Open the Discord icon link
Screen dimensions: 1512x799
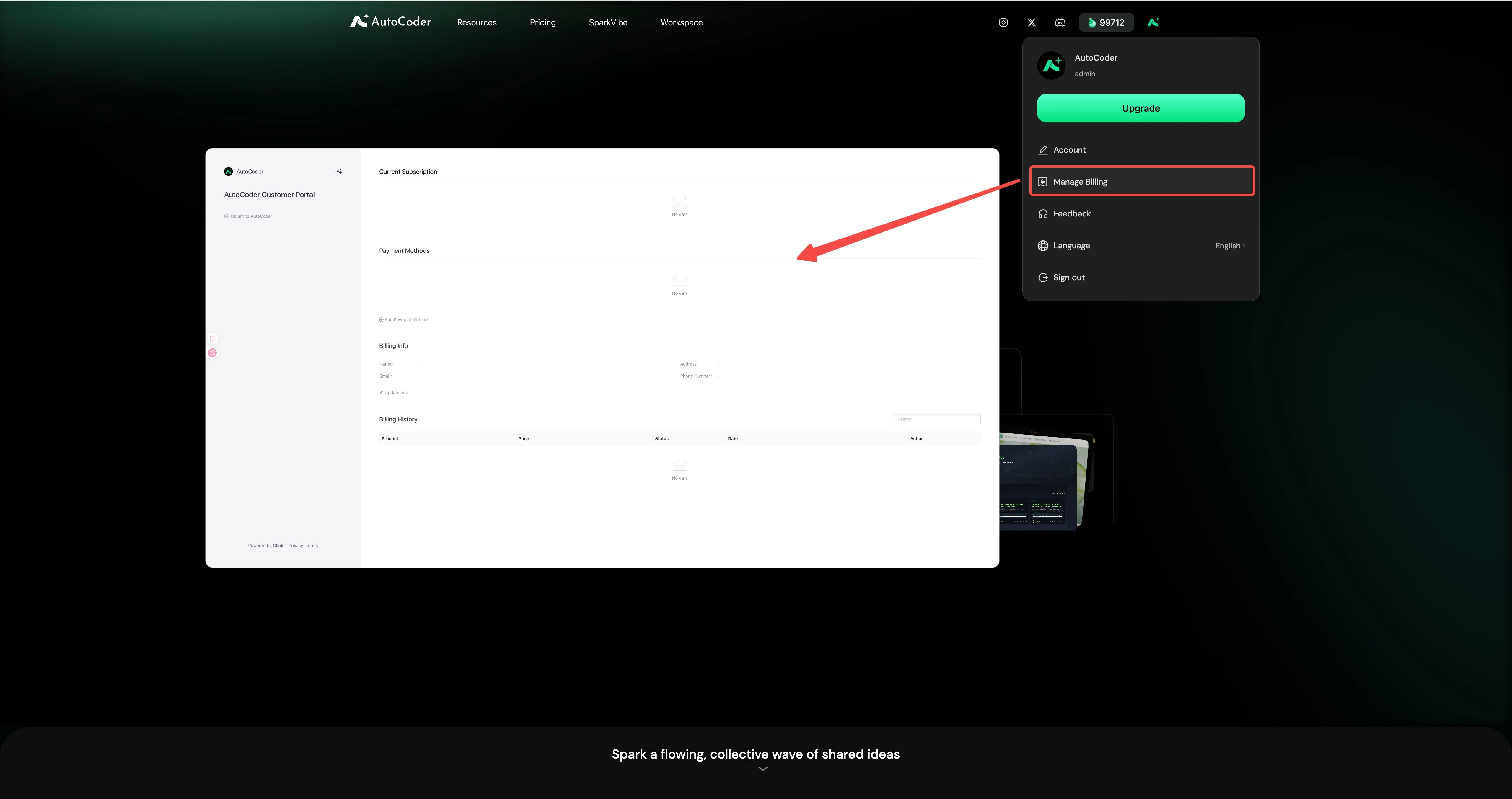click(1060, 22)
